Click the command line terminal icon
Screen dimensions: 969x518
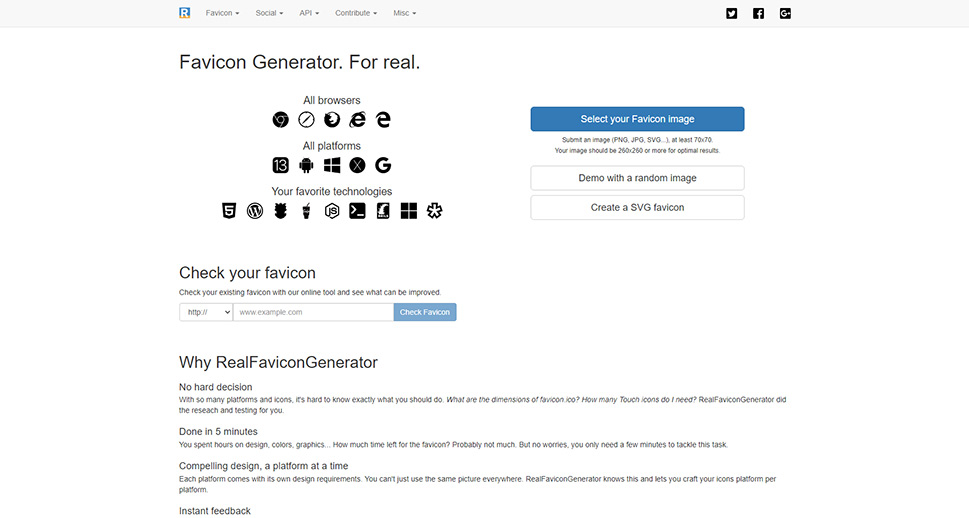coord(357,211)
